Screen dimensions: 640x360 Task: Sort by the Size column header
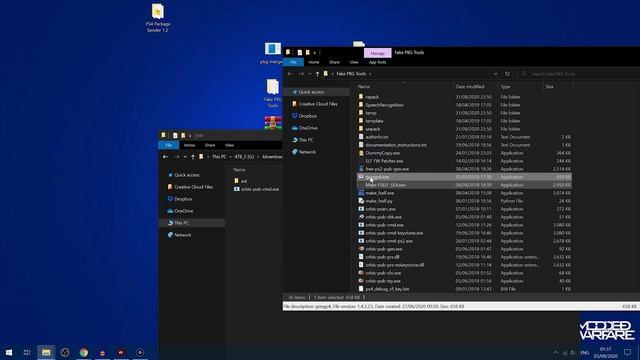549,87
